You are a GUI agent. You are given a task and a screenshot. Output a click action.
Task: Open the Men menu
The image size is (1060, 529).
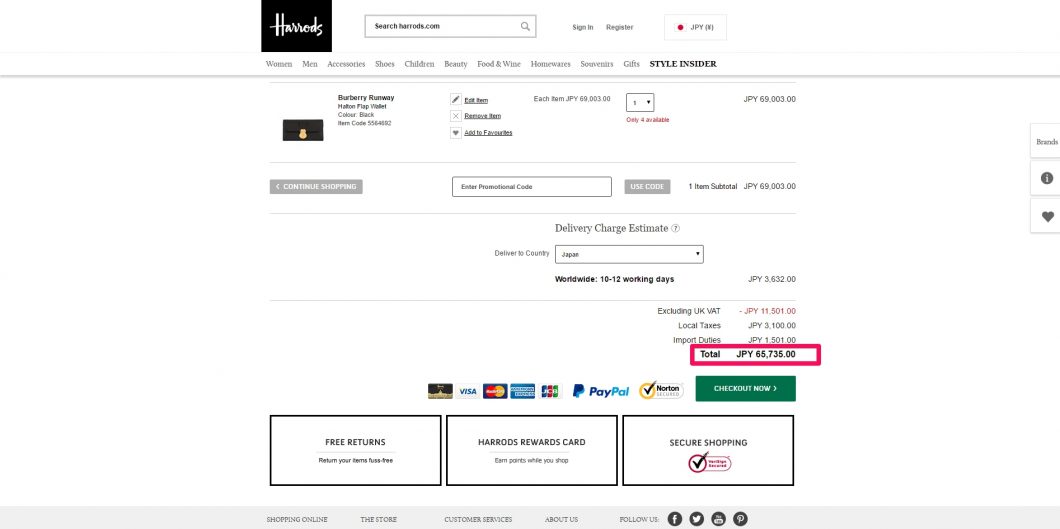tap(310, 64)
